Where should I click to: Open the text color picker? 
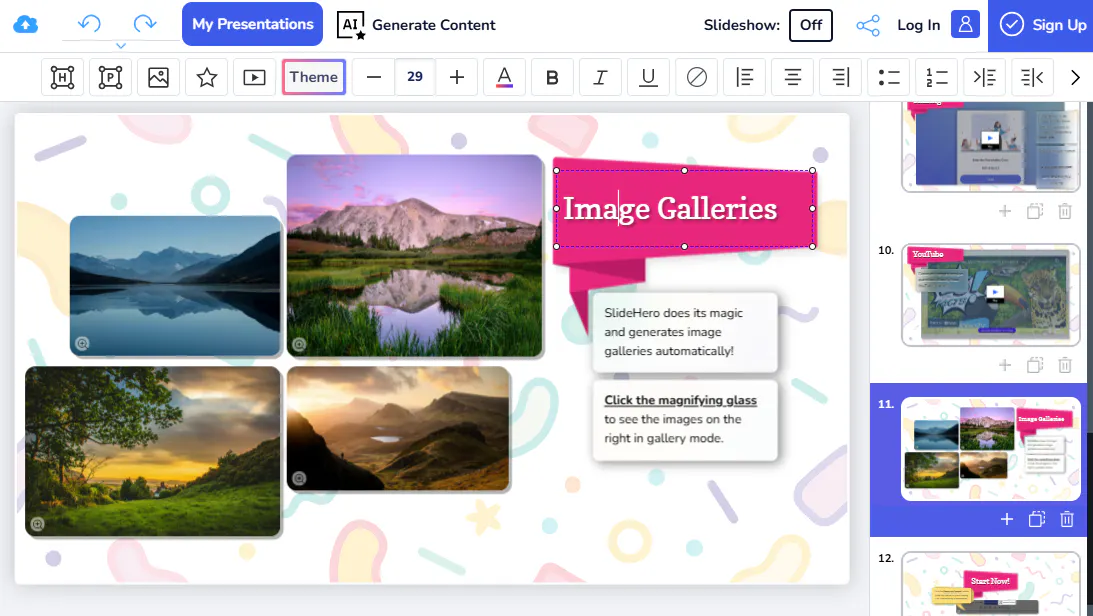click(504, 77)
